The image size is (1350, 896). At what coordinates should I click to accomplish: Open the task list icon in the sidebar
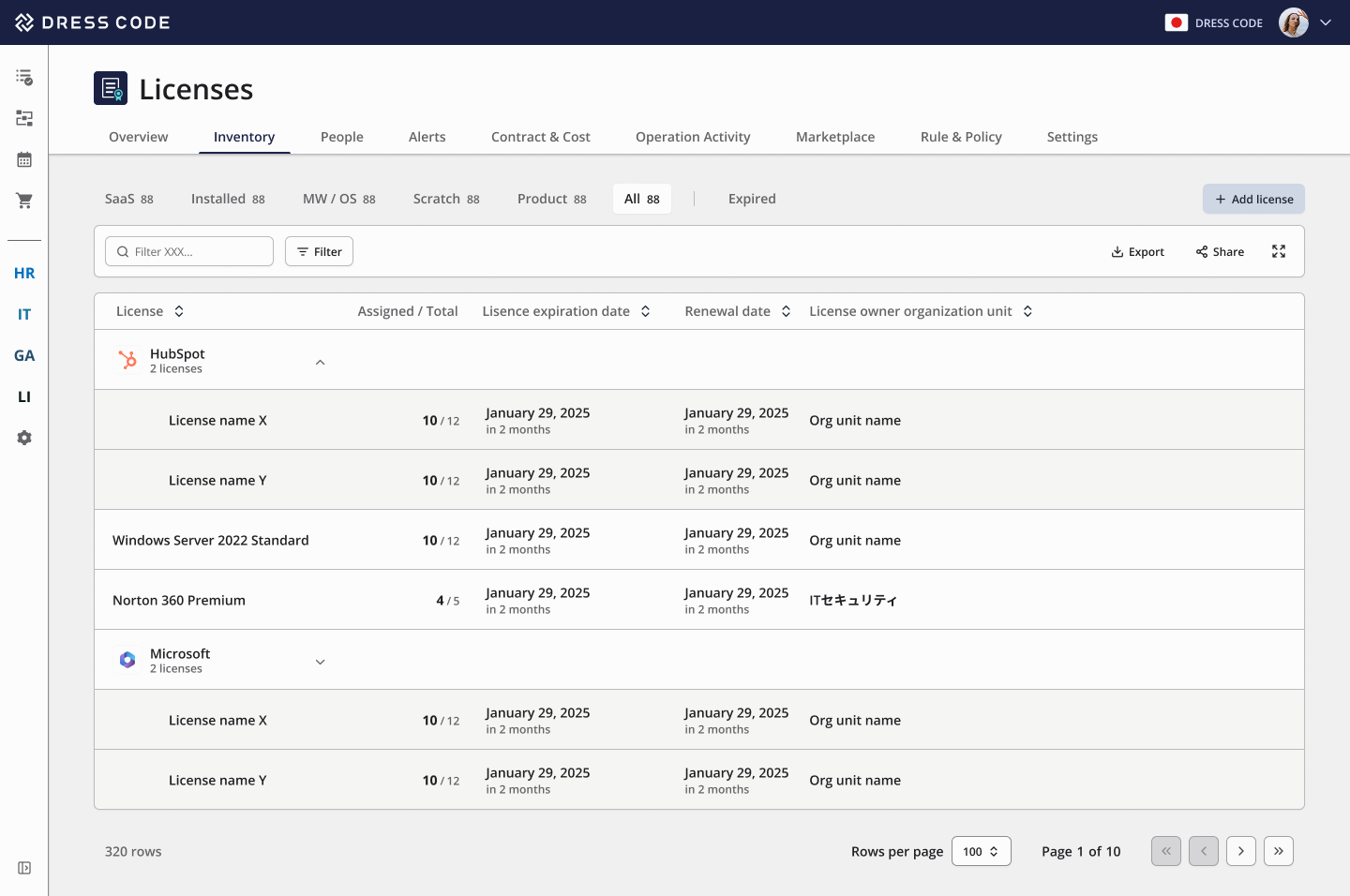[x=23, y=76]
